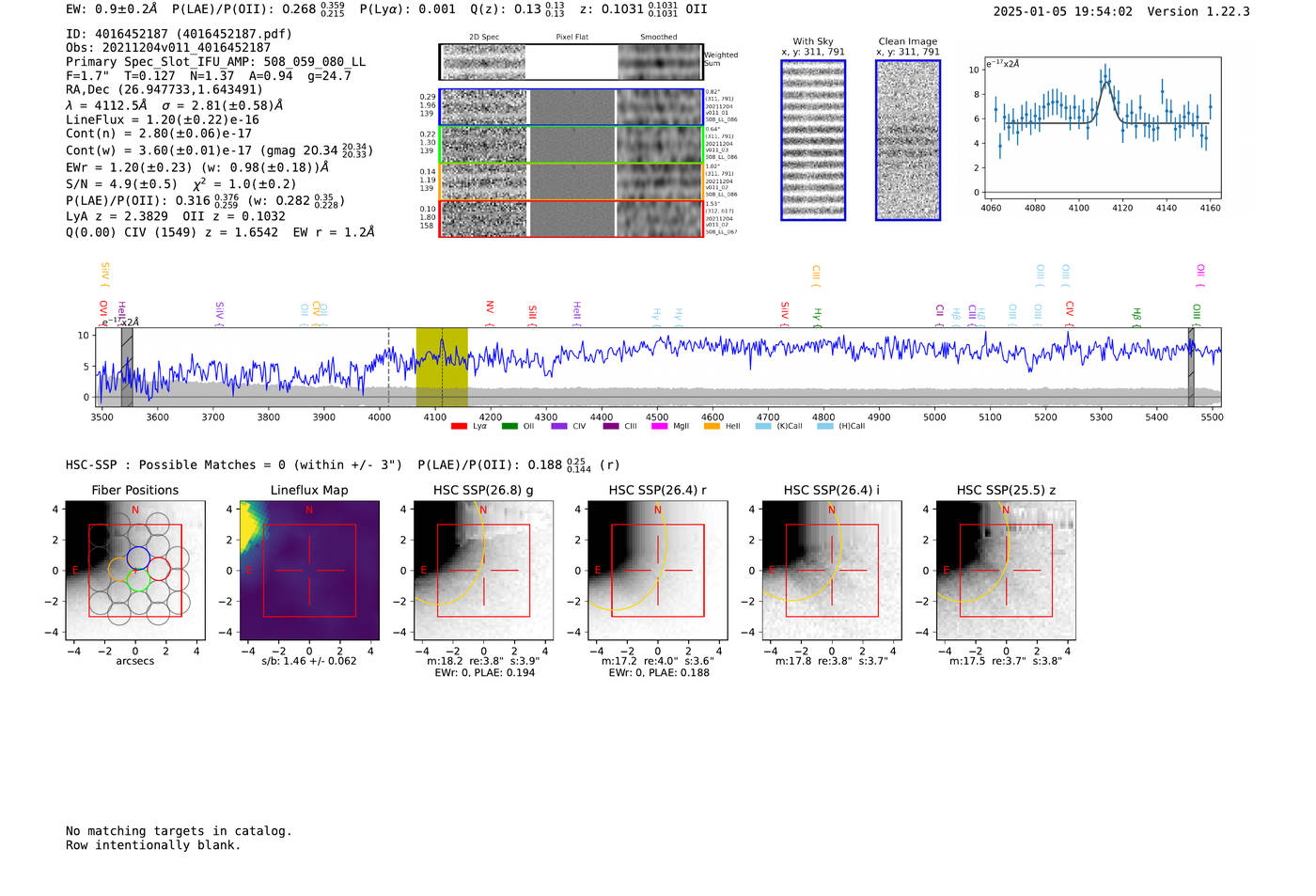The image size is (1316, 896).
Task: Click the orange-bordered 2D spec fiber row
Action: click(x=571, y=181)
